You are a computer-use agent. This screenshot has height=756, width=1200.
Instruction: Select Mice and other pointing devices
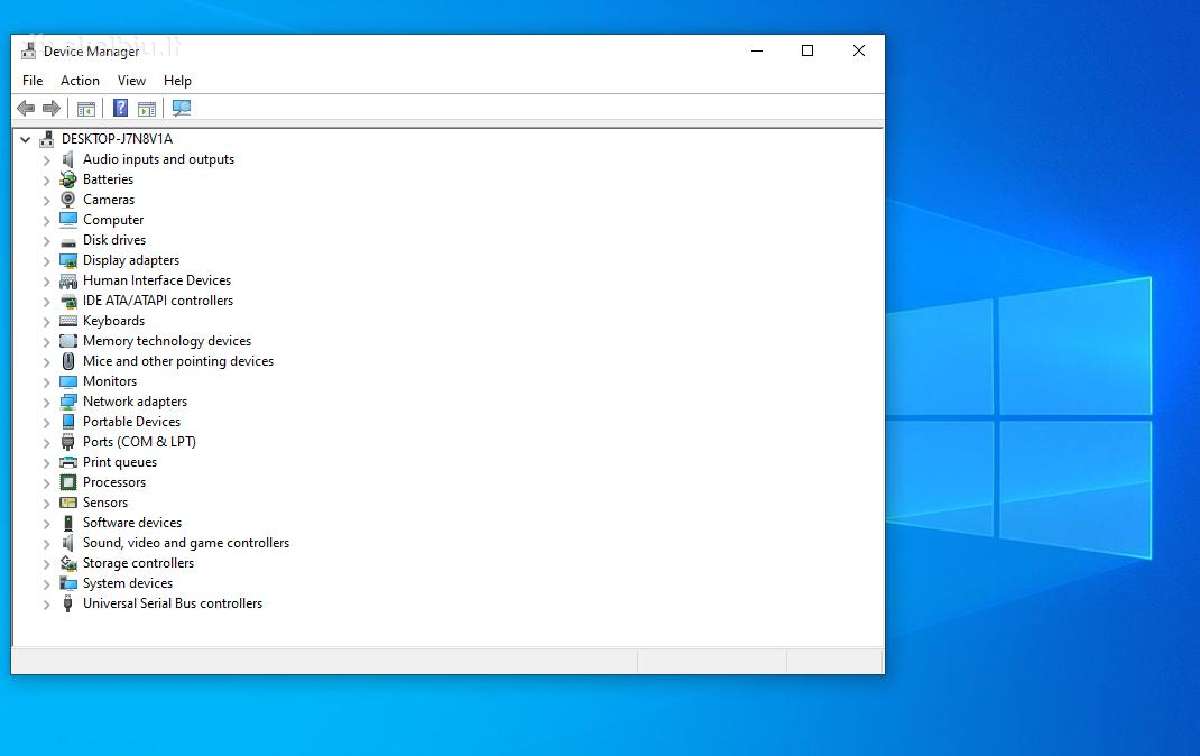click(178, 361)
